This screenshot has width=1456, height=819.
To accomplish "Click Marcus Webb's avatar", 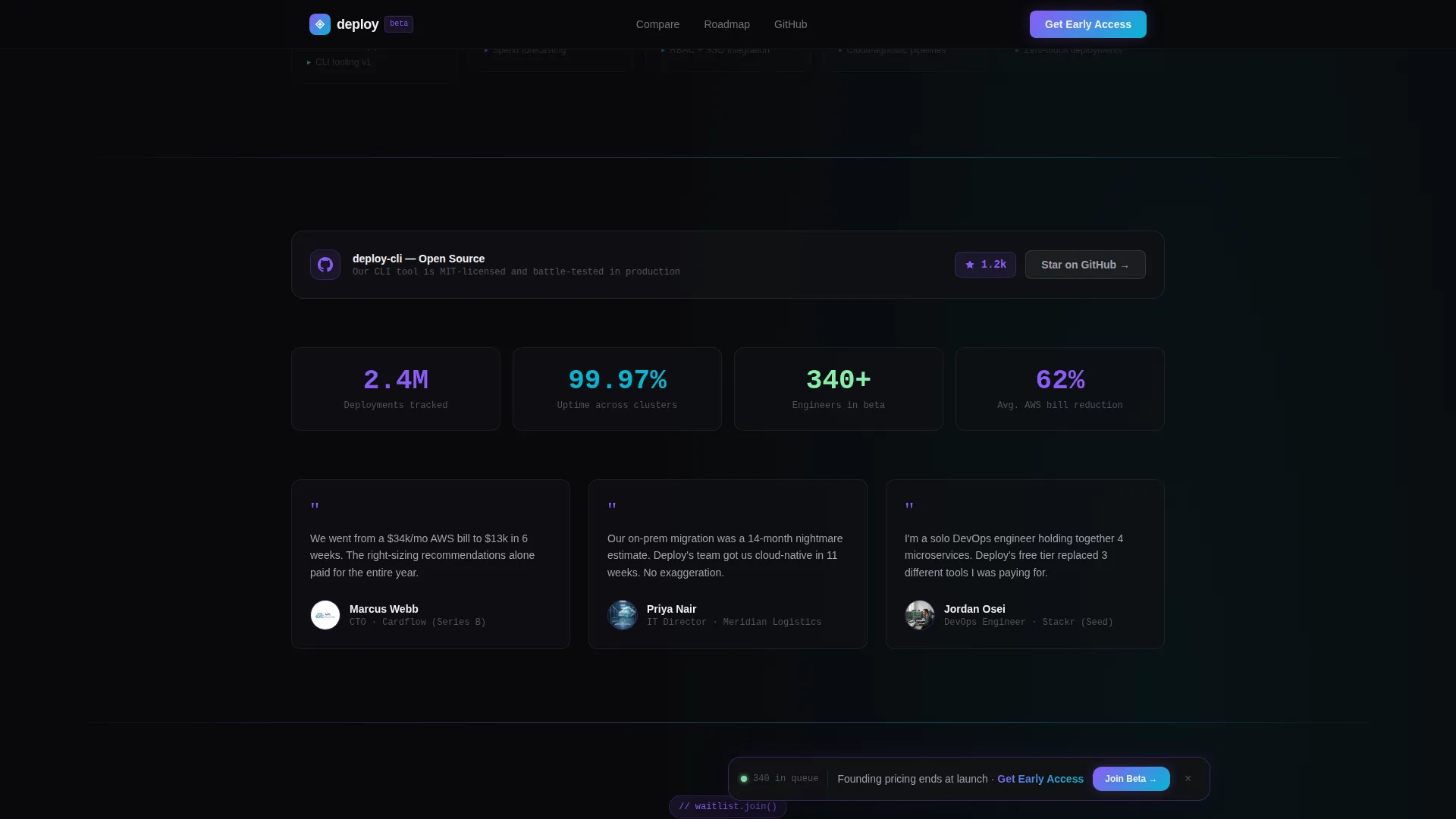I will (x=325, y=615).
